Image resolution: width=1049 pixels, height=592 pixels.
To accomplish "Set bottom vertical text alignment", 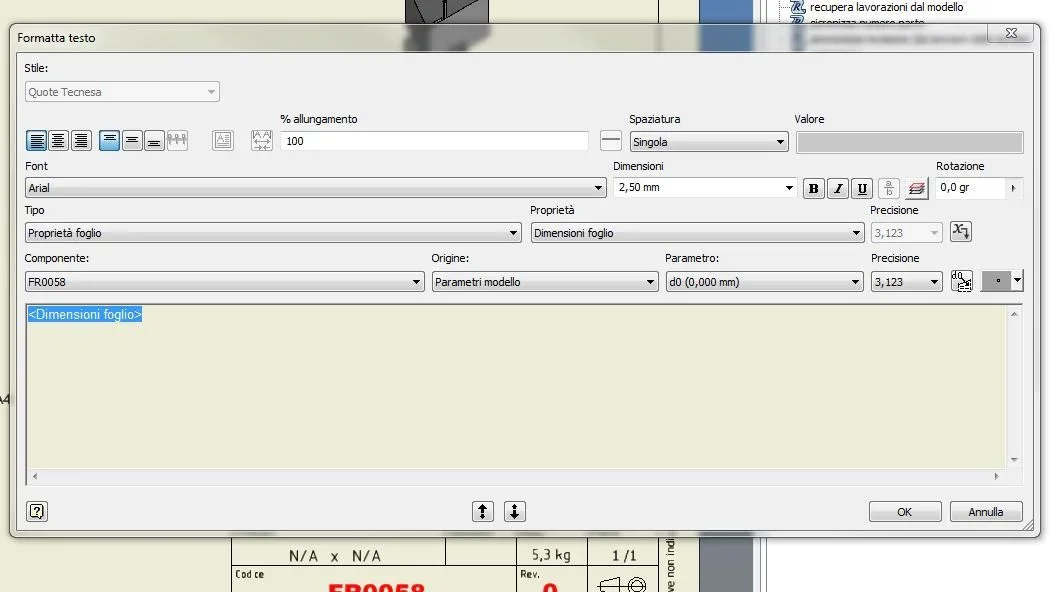I will click(x=154, y=140).
